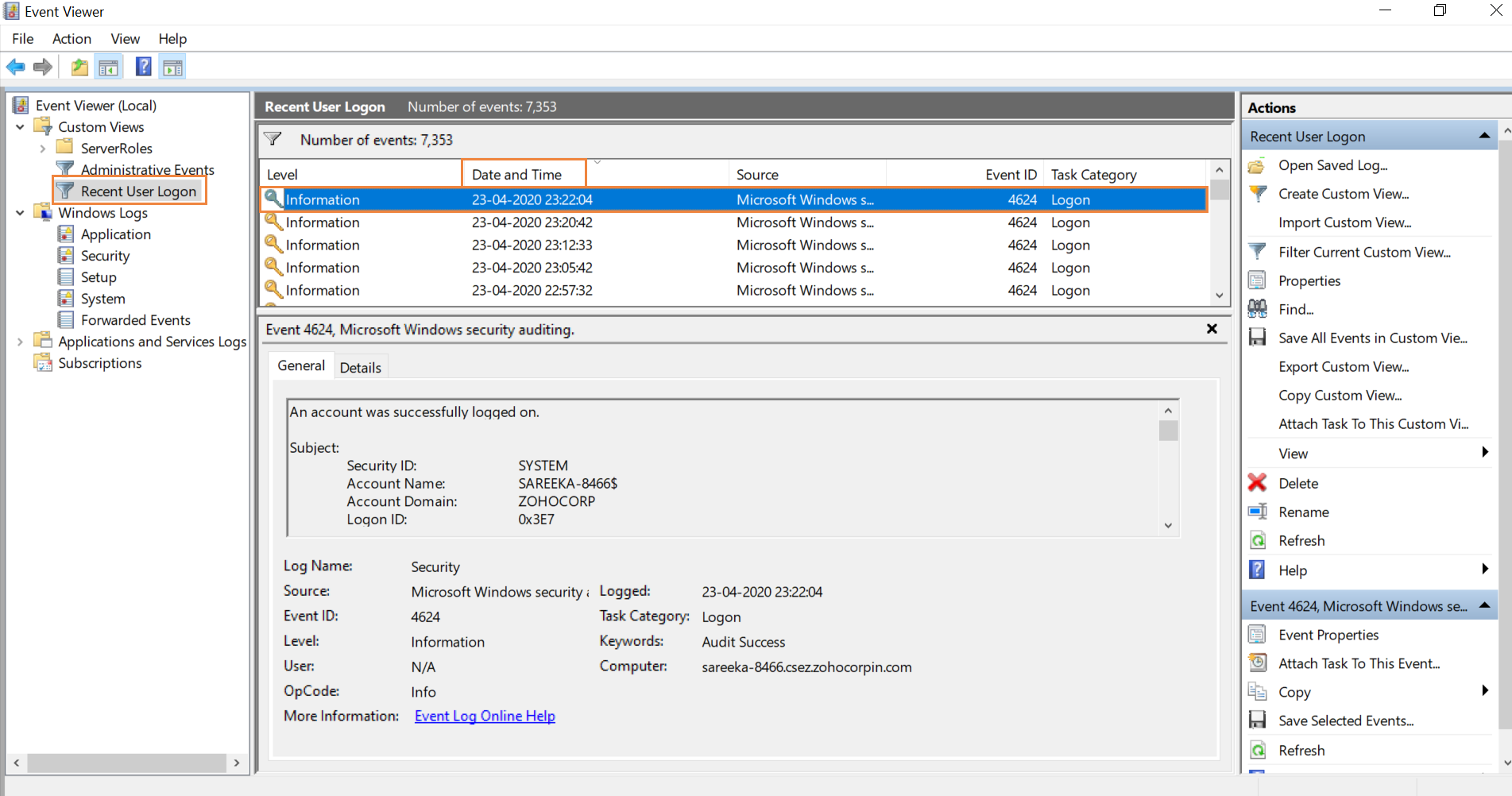Open the Event Log Online Help link

pyautogui.click(x=485, y=716)
